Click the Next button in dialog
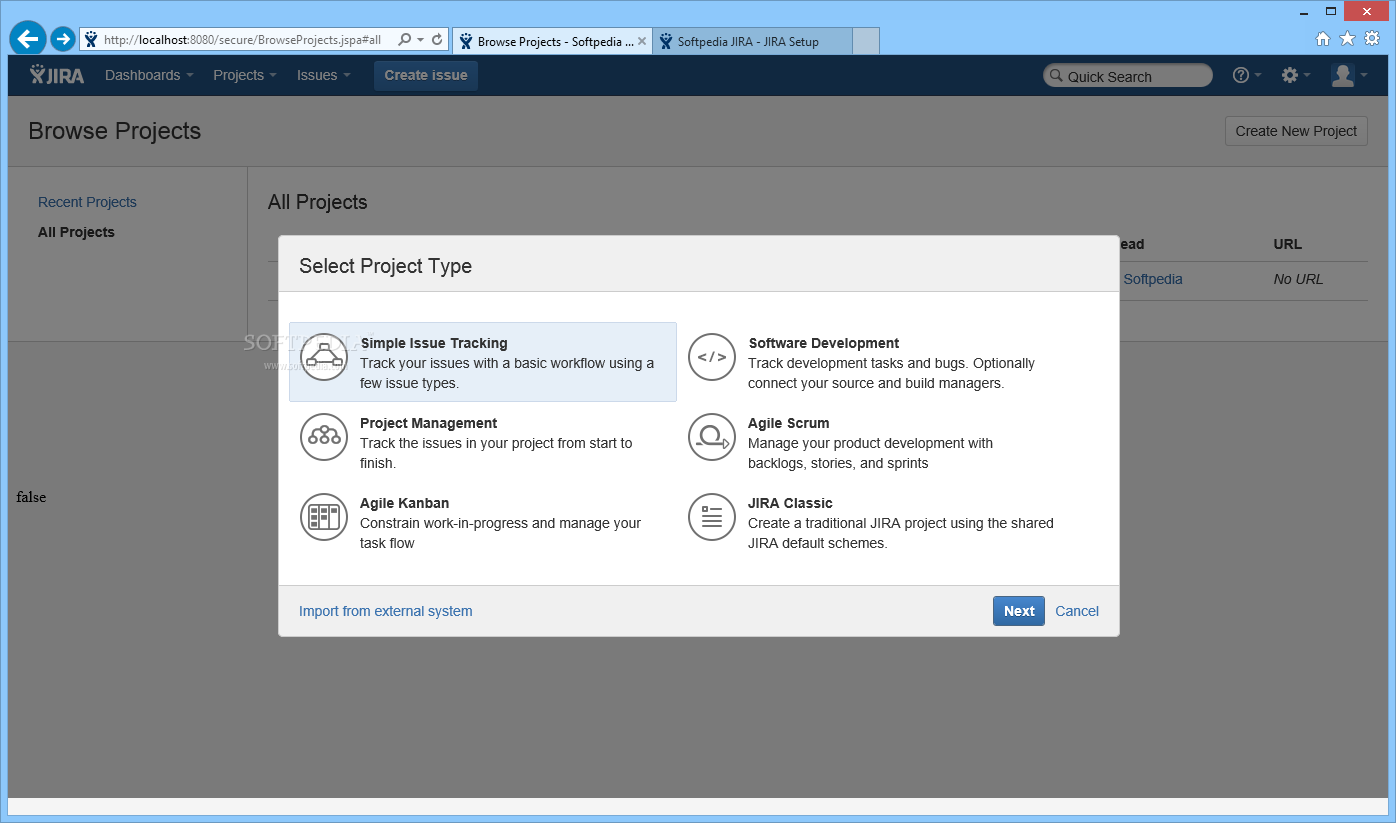The image size is (1396, 823). click(1019, 611)
